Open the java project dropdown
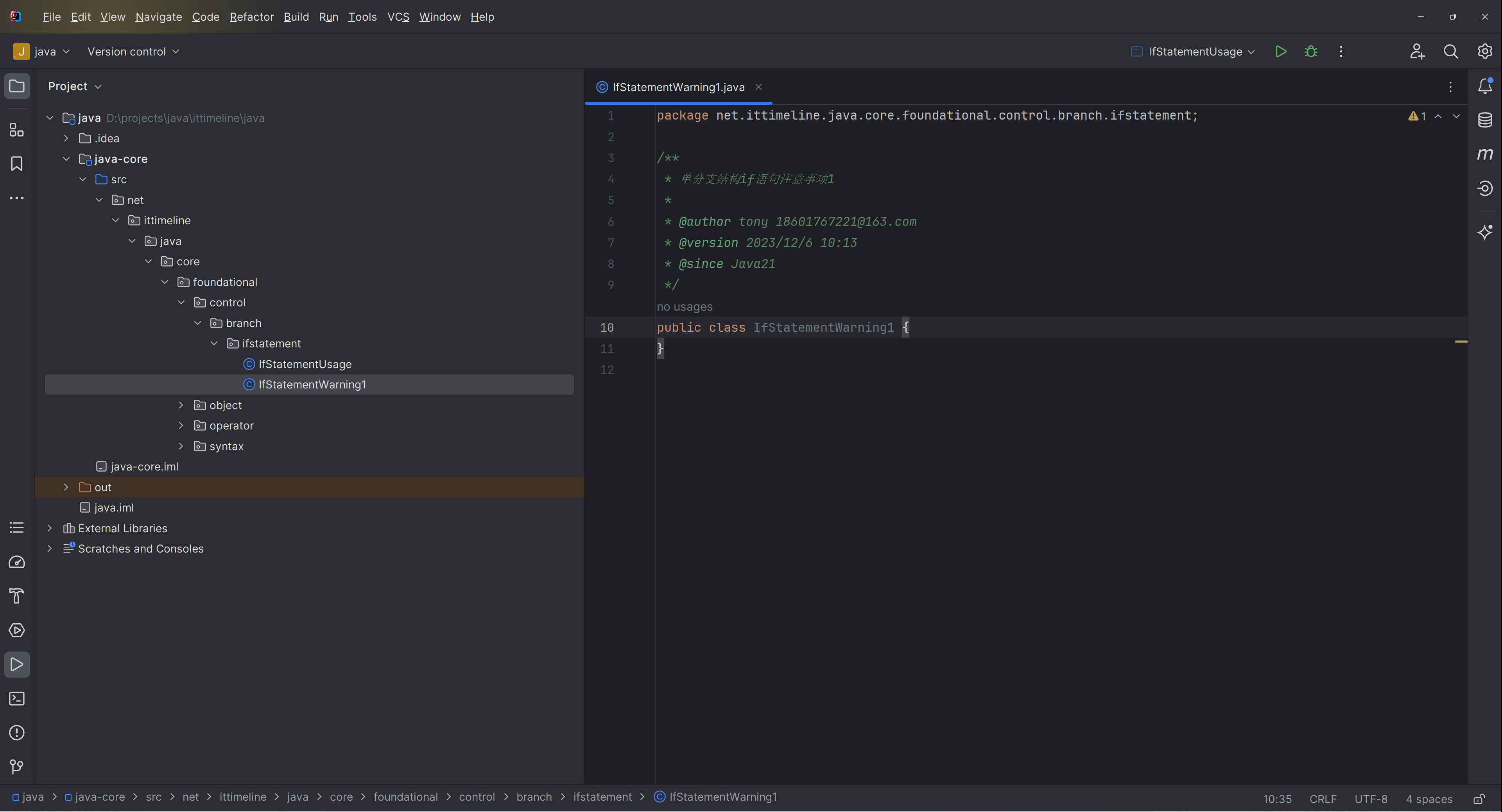Image resolution: width=1502 pixels, height=812 pixels. [x=41, y=51]
